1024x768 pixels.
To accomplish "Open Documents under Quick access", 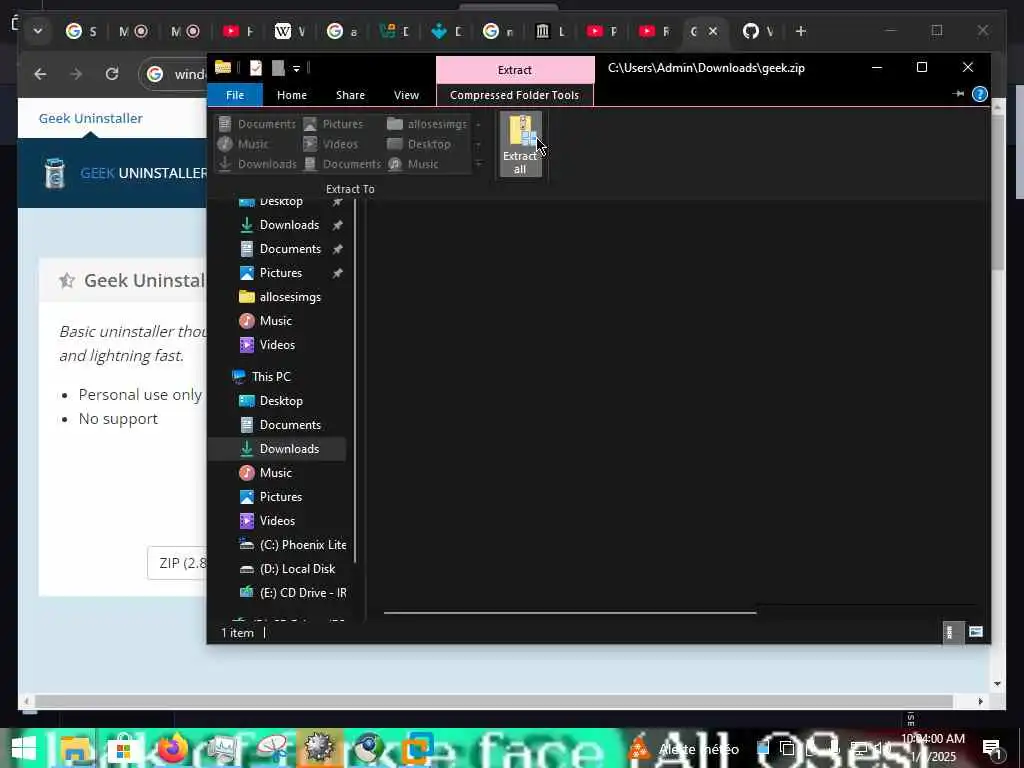I will [280, 249].
